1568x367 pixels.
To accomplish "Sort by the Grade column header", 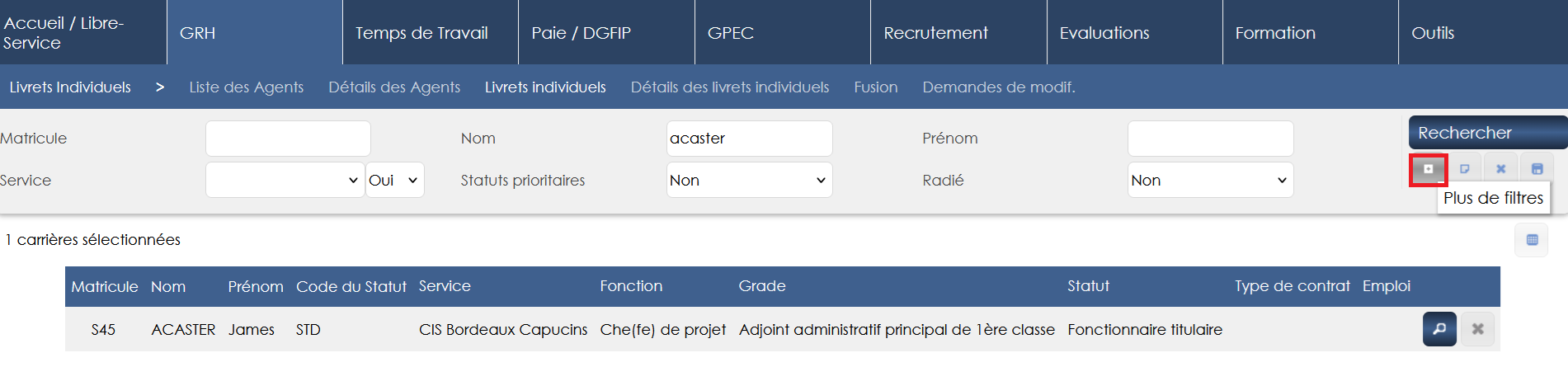I will (x=761, y=286).
